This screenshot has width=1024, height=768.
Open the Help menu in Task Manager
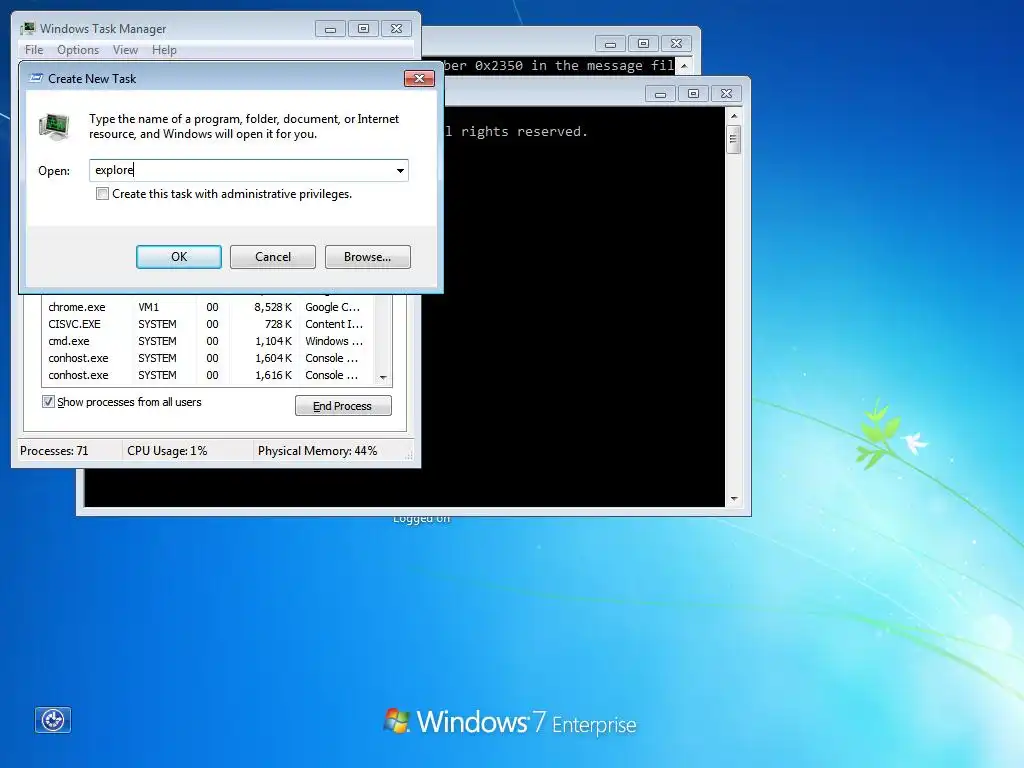(x=164, y=50)
